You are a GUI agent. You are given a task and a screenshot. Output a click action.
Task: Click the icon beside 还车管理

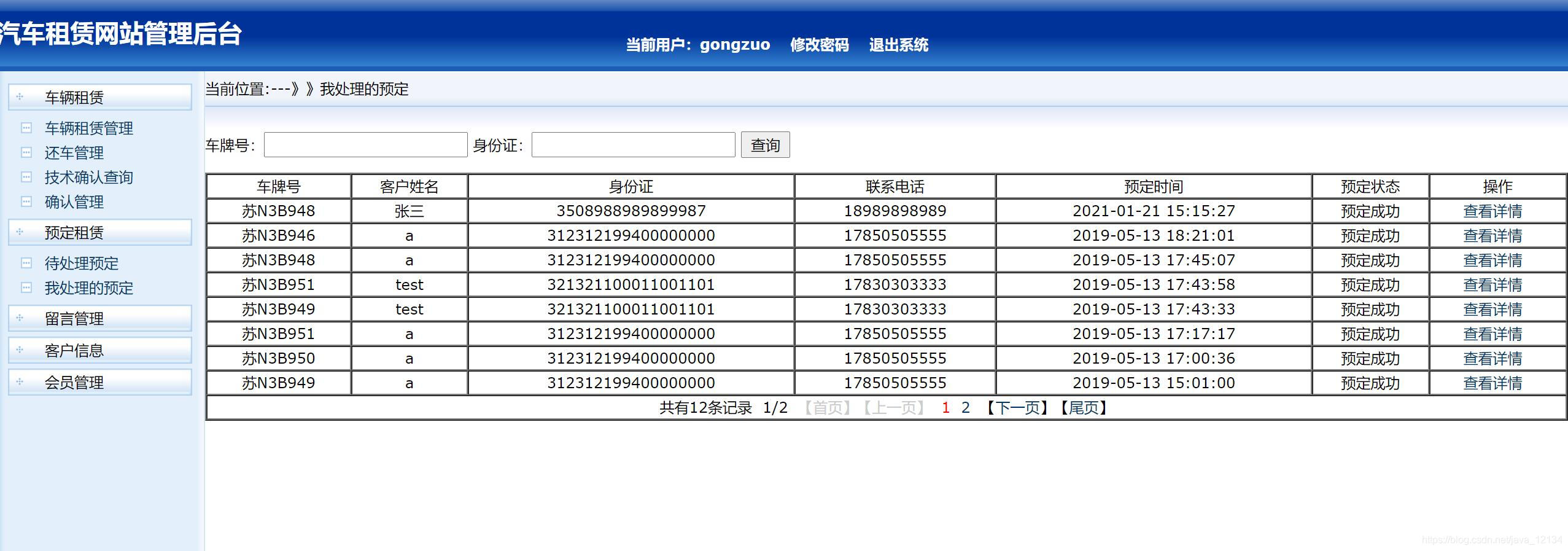26,152
